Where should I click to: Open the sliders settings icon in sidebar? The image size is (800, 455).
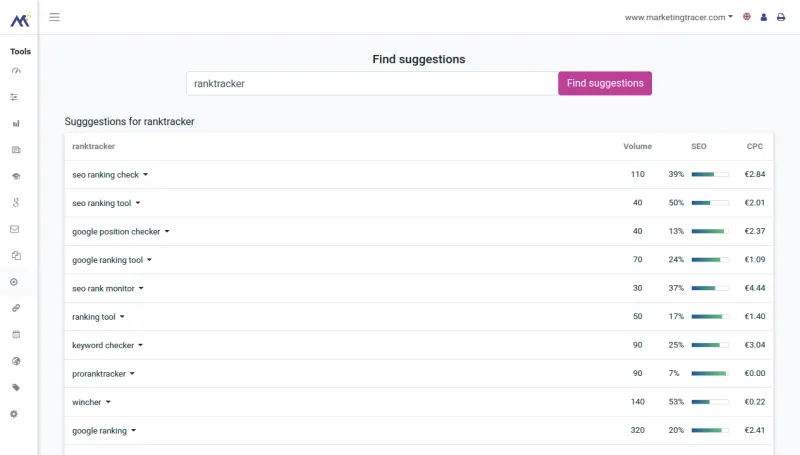[x=14, y=97]
